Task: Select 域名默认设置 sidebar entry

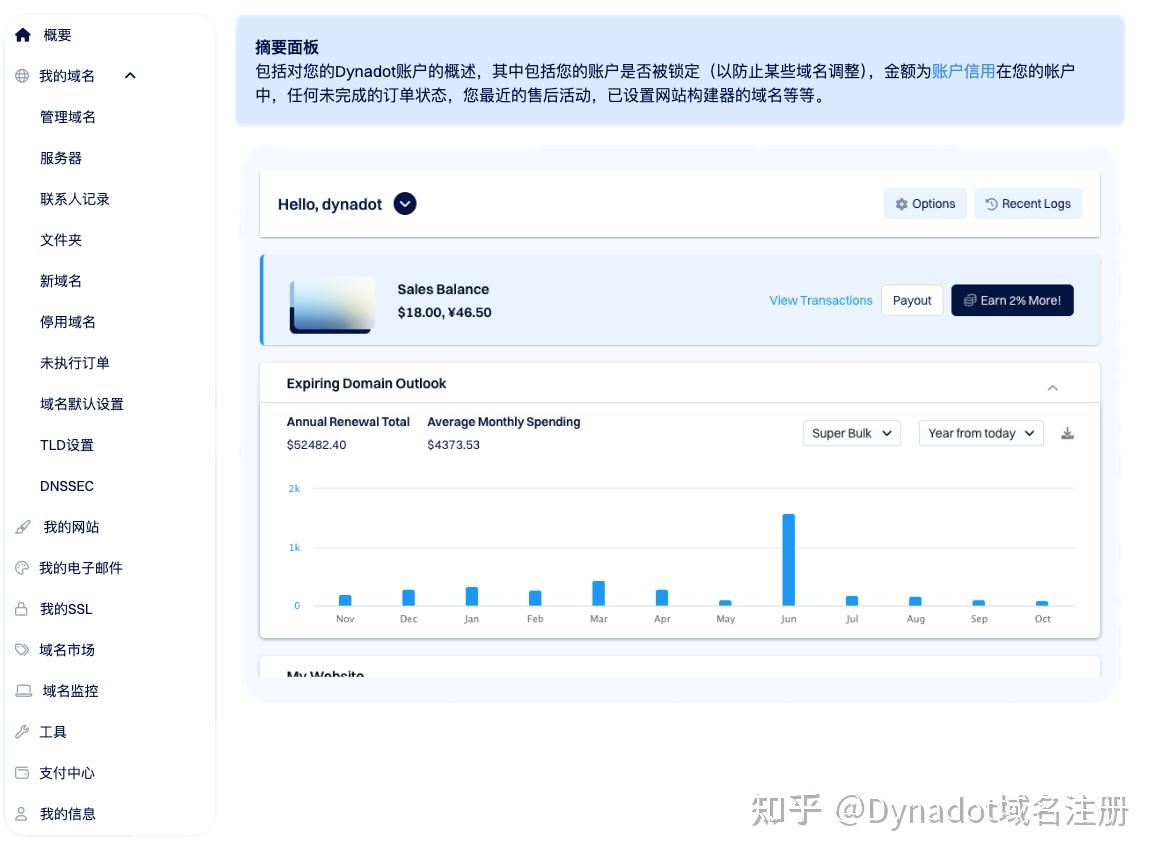Action: pos(81,404)
